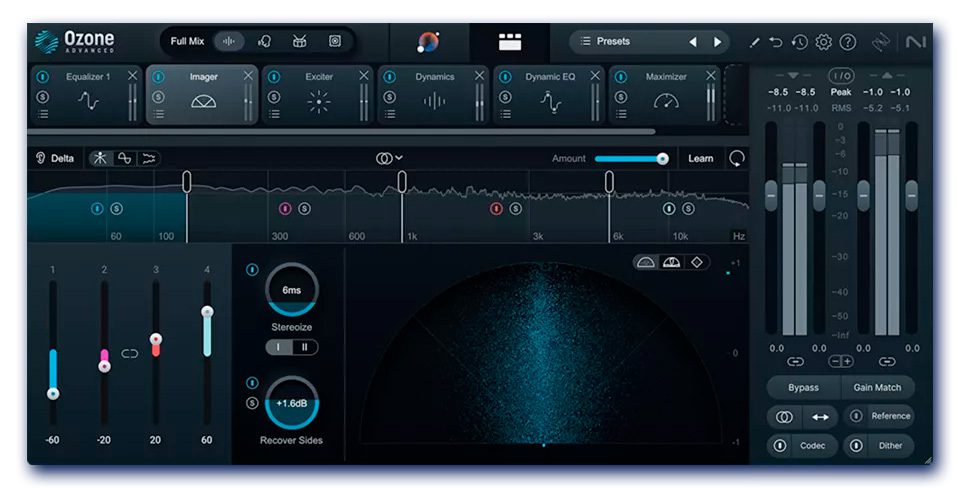Toggle power on the Maximizer module
Image resolution: width=960 pixels, height=488 pixels.
click(621, 77)
